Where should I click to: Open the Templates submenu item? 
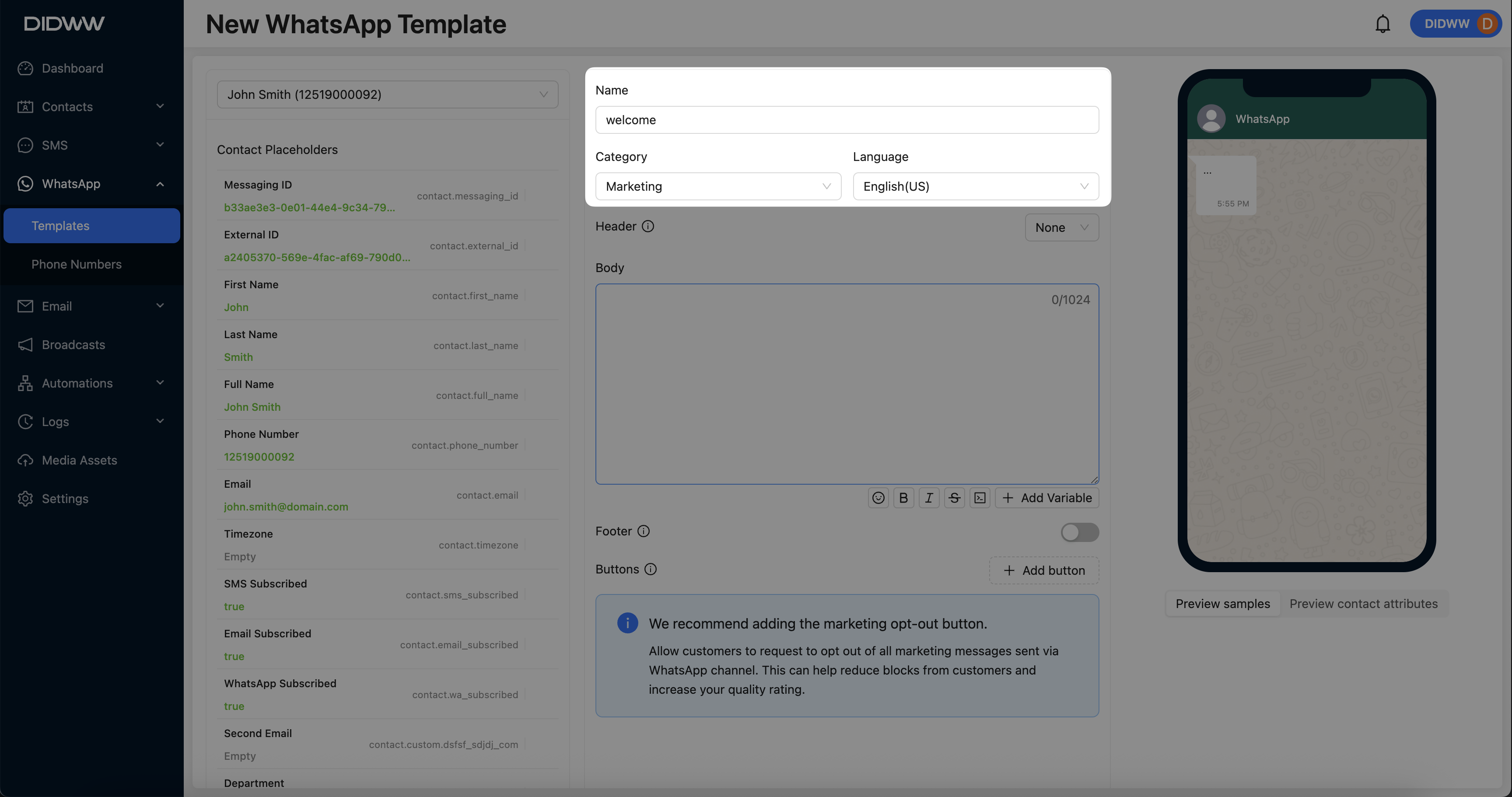(91, 226)
